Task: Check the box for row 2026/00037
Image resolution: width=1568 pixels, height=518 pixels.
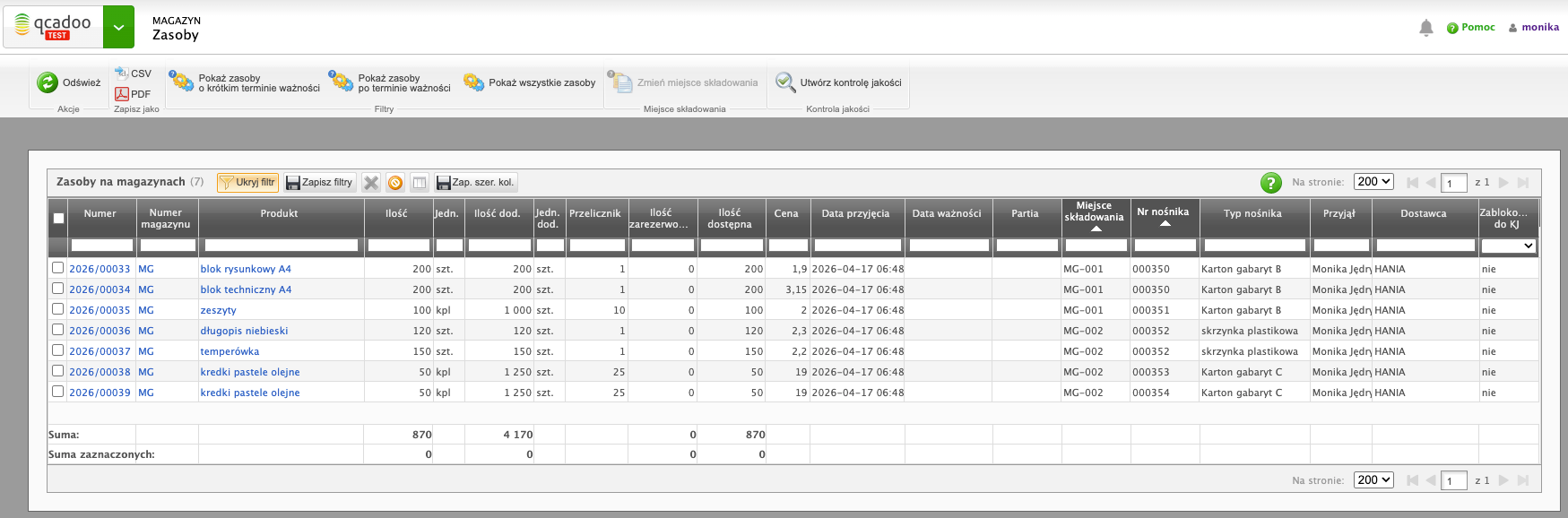Action: pyautogui.click(x=58, y=350)
